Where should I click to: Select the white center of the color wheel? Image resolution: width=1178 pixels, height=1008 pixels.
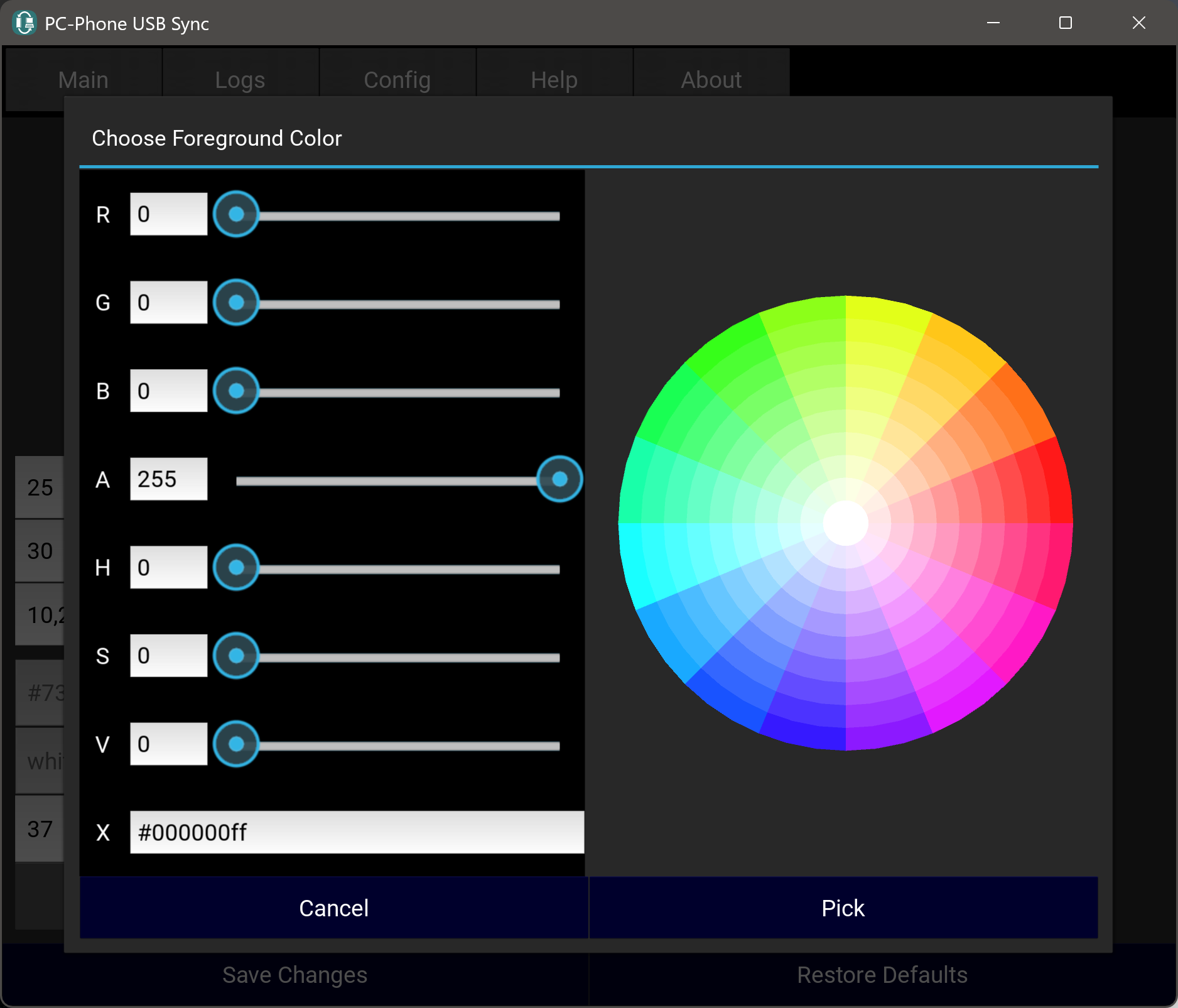coord(845,523)
